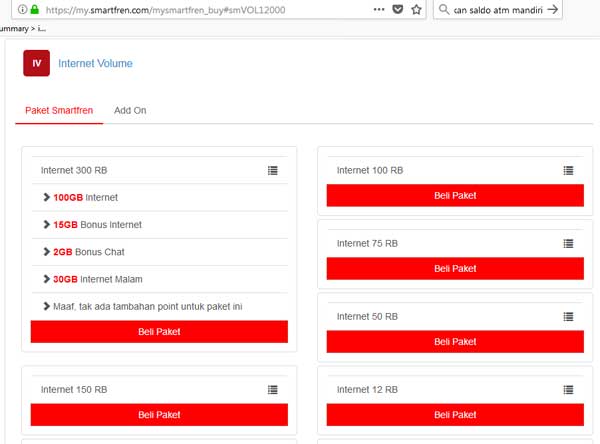The image size is (600, 444).
Task: Select the Paket Smartfren tab
Action: (59, 111)
